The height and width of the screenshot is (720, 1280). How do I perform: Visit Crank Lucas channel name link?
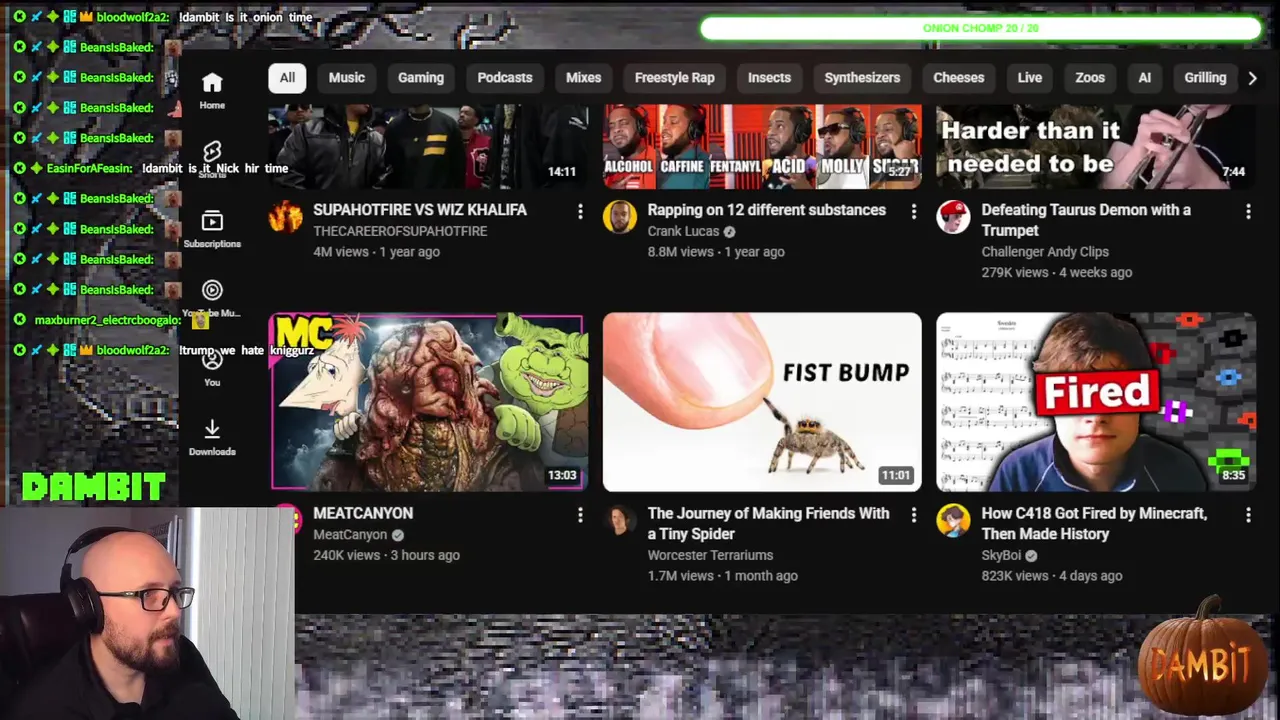click(683, 231)
